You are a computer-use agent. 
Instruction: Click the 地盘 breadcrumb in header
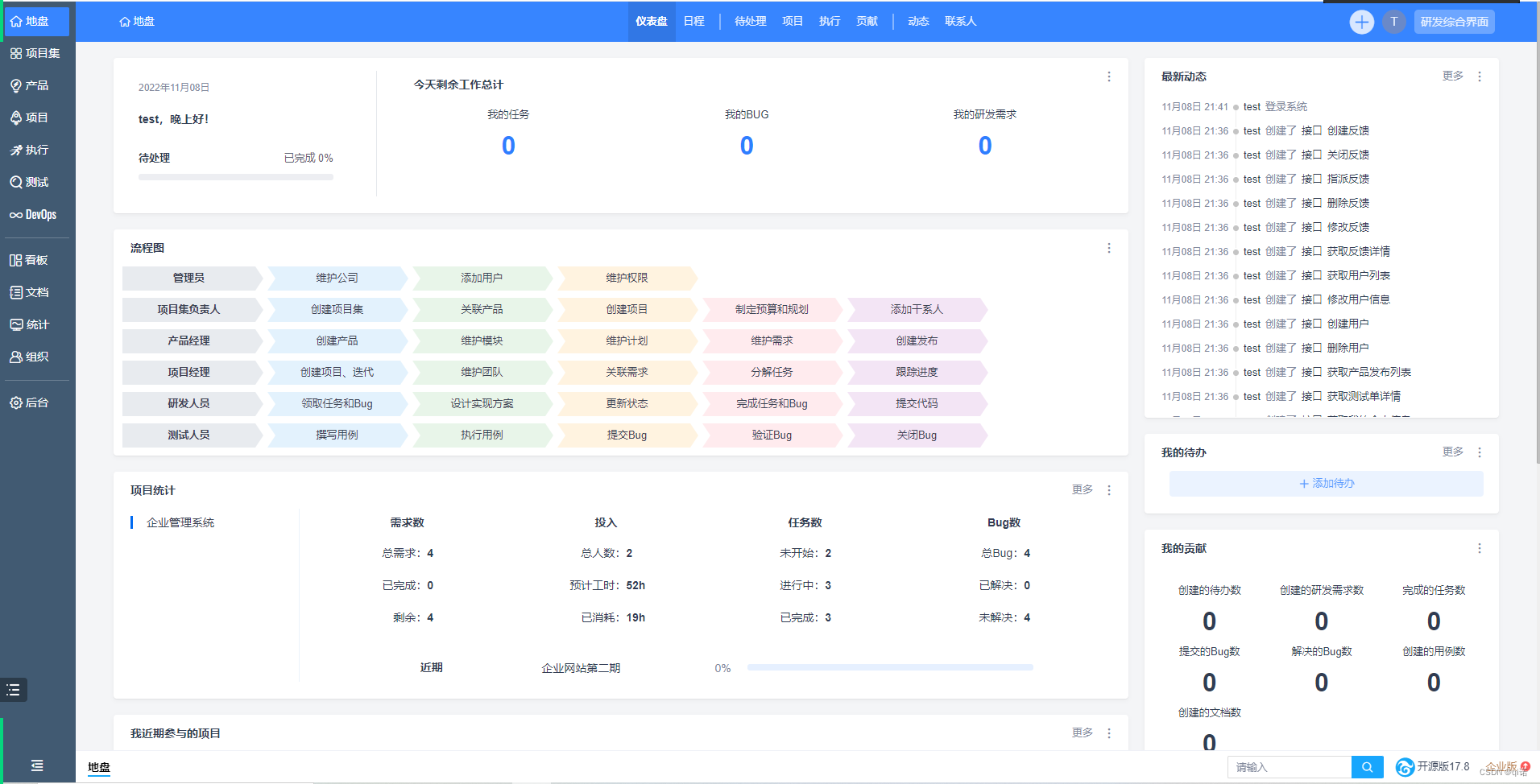pyautogui.click(x=137, y=22)
